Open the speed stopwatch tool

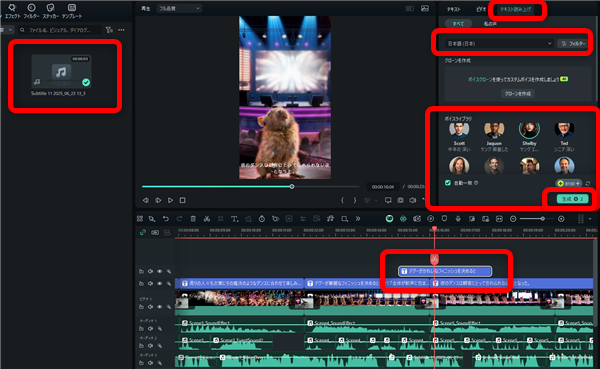tap(262, 219)
